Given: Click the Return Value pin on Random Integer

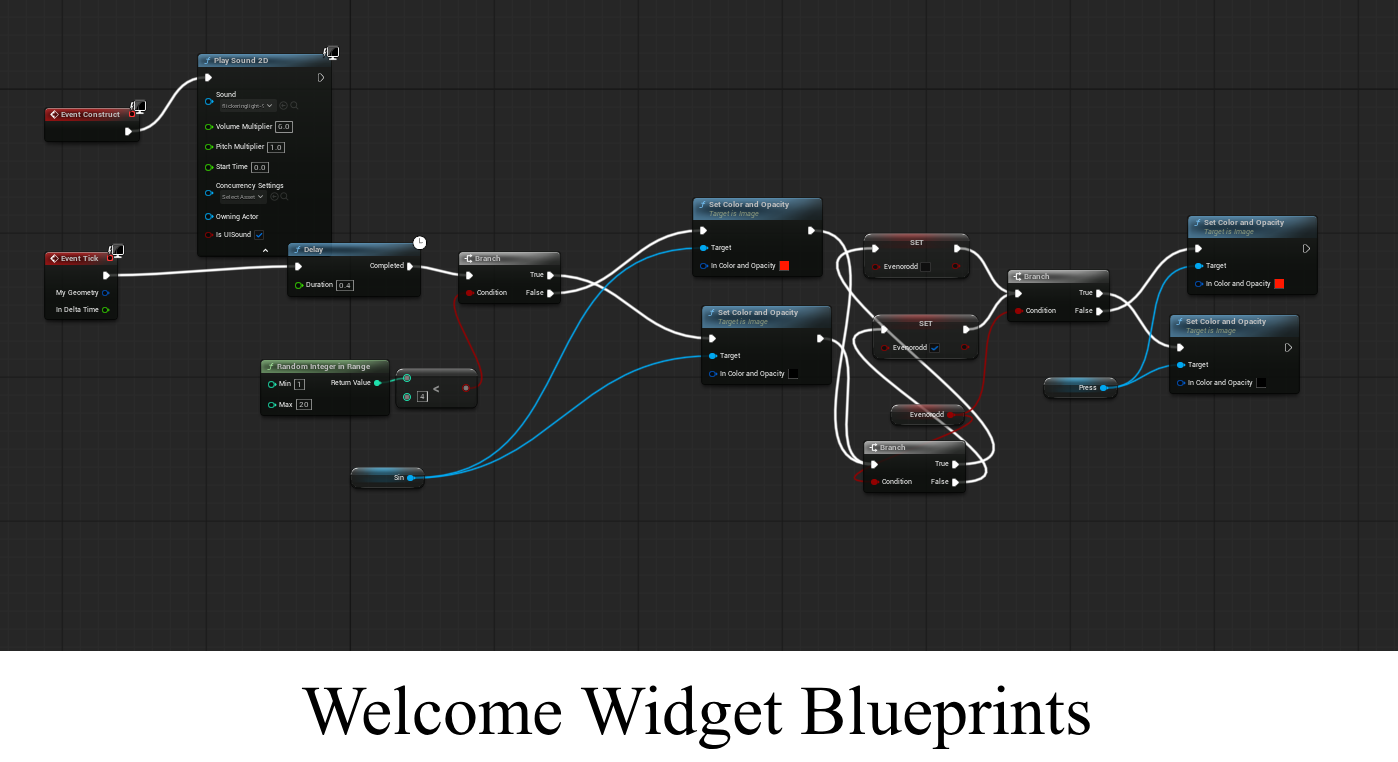Looking at the screenshot, I should (x=377, y=383).
